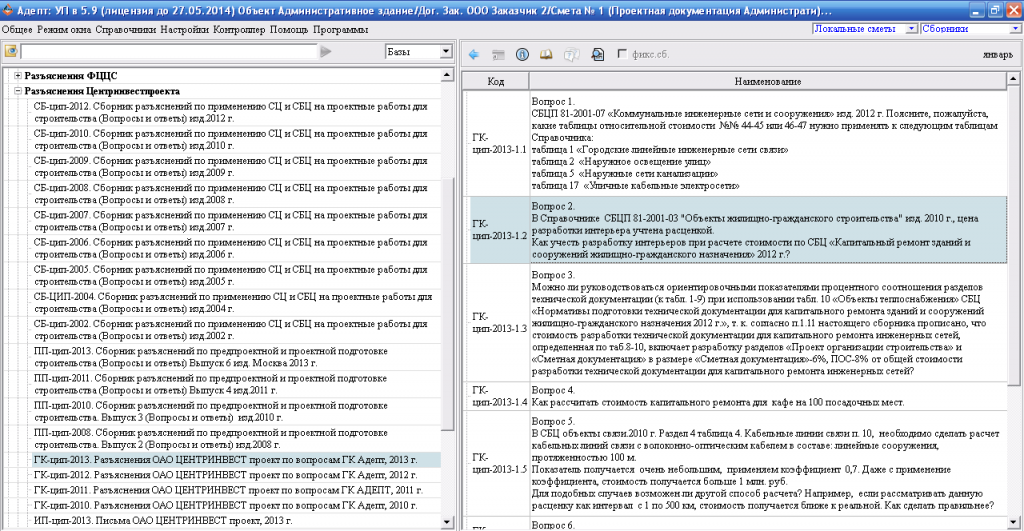1024x531 pixels.
Task: Click the январь label in the toolbar
Action: pyautogui.click(x=998, y=55)
